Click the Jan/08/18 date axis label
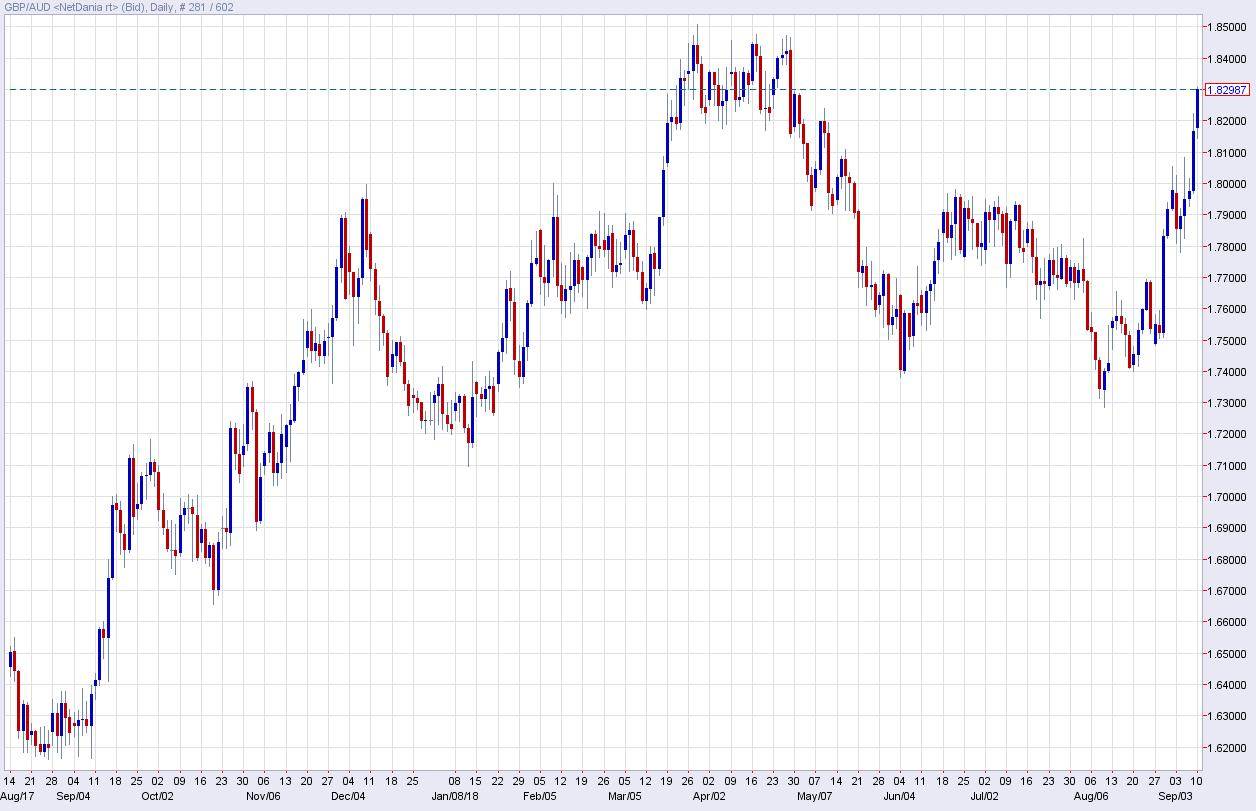The image size is (1256, 811). [x=455, y=797]
